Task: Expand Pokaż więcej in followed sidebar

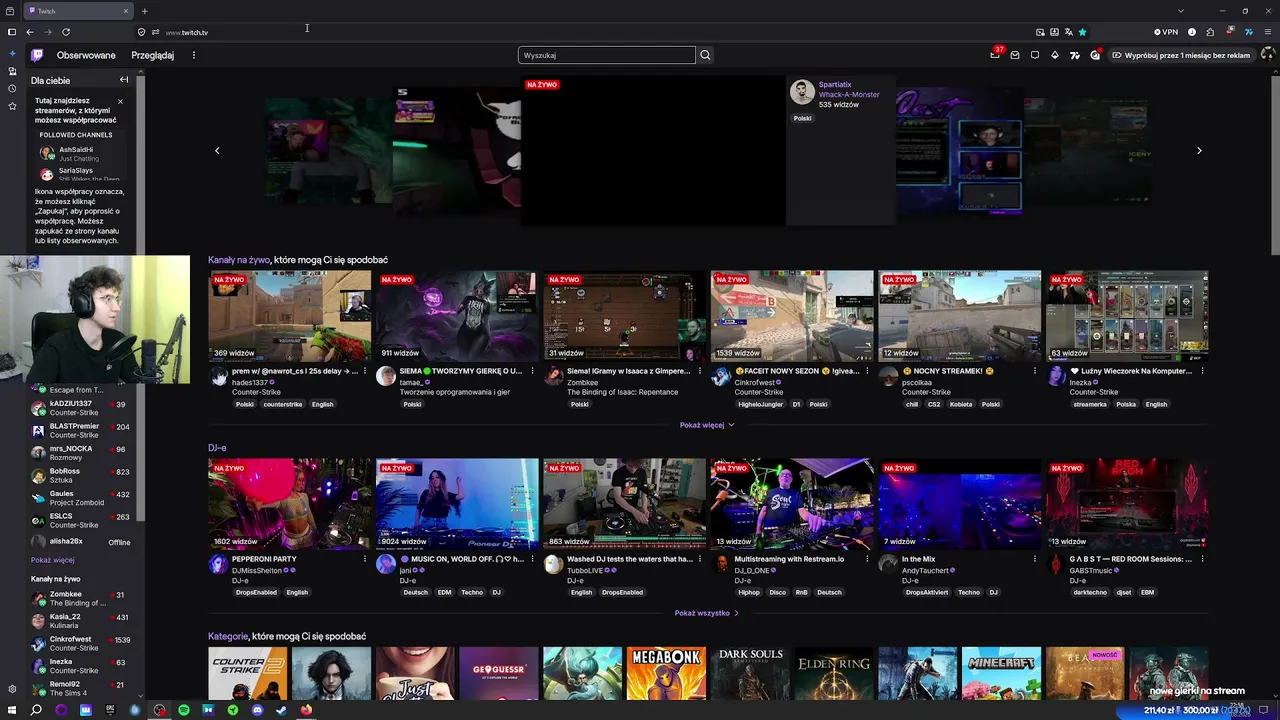Action: (x=52, y=560)
